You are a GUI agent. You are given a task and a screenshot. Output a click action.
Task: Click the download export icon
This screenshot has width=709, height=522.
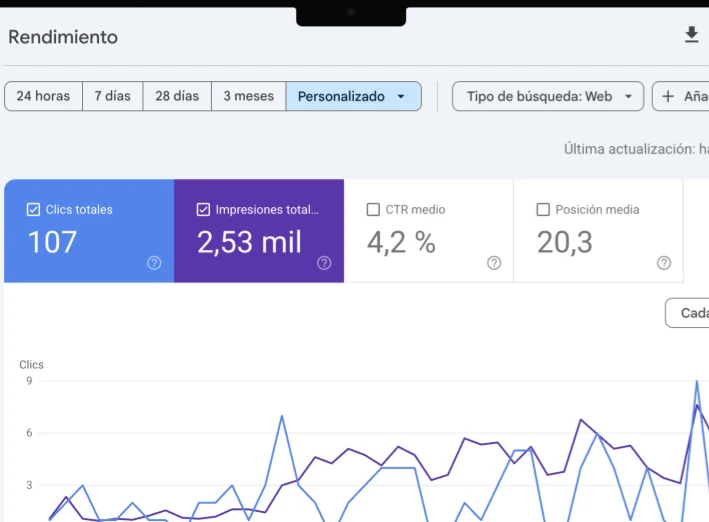[691, 35]
